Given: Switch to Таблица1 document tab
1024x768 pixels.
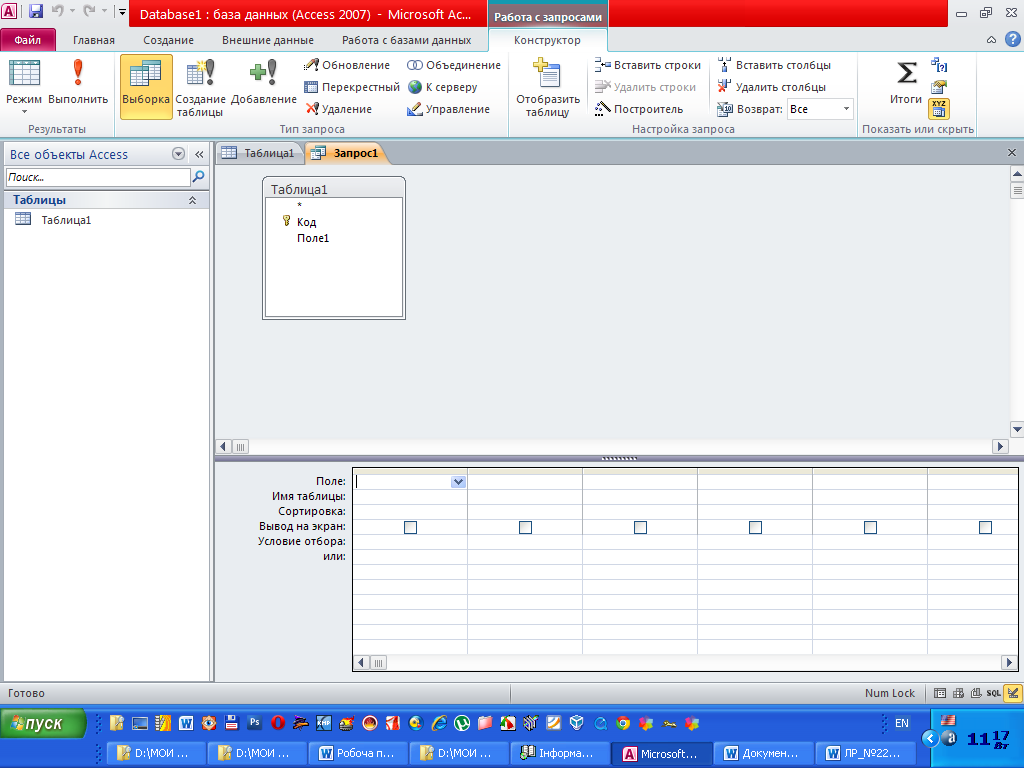Looking at the screenshot, I should point(259,153).
